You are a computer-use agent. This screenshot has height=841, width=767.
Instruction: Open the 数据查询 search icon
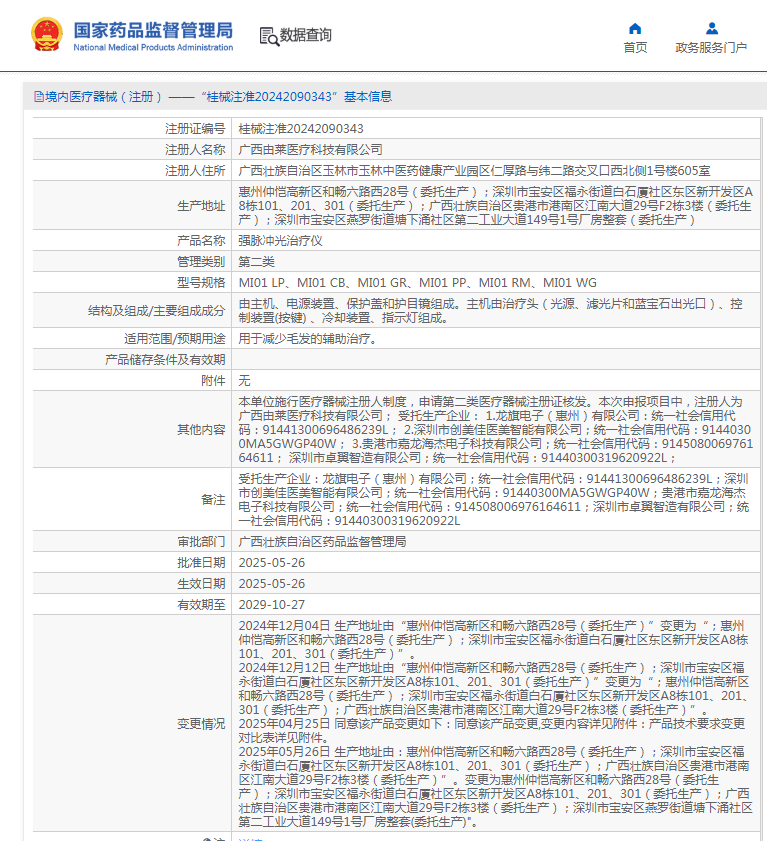click(x=269, y=36)
